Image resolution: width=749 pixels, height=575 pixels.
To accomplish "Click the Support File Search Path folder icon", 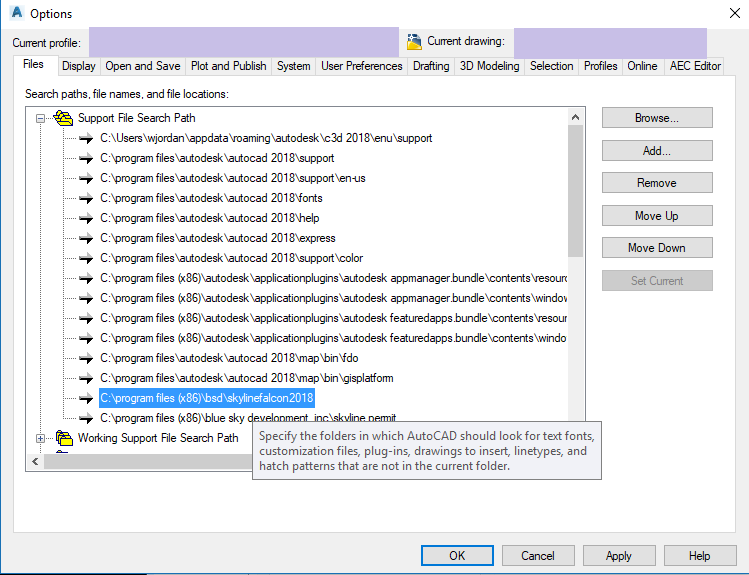I will pyautogui.click(x=64, y=118).
